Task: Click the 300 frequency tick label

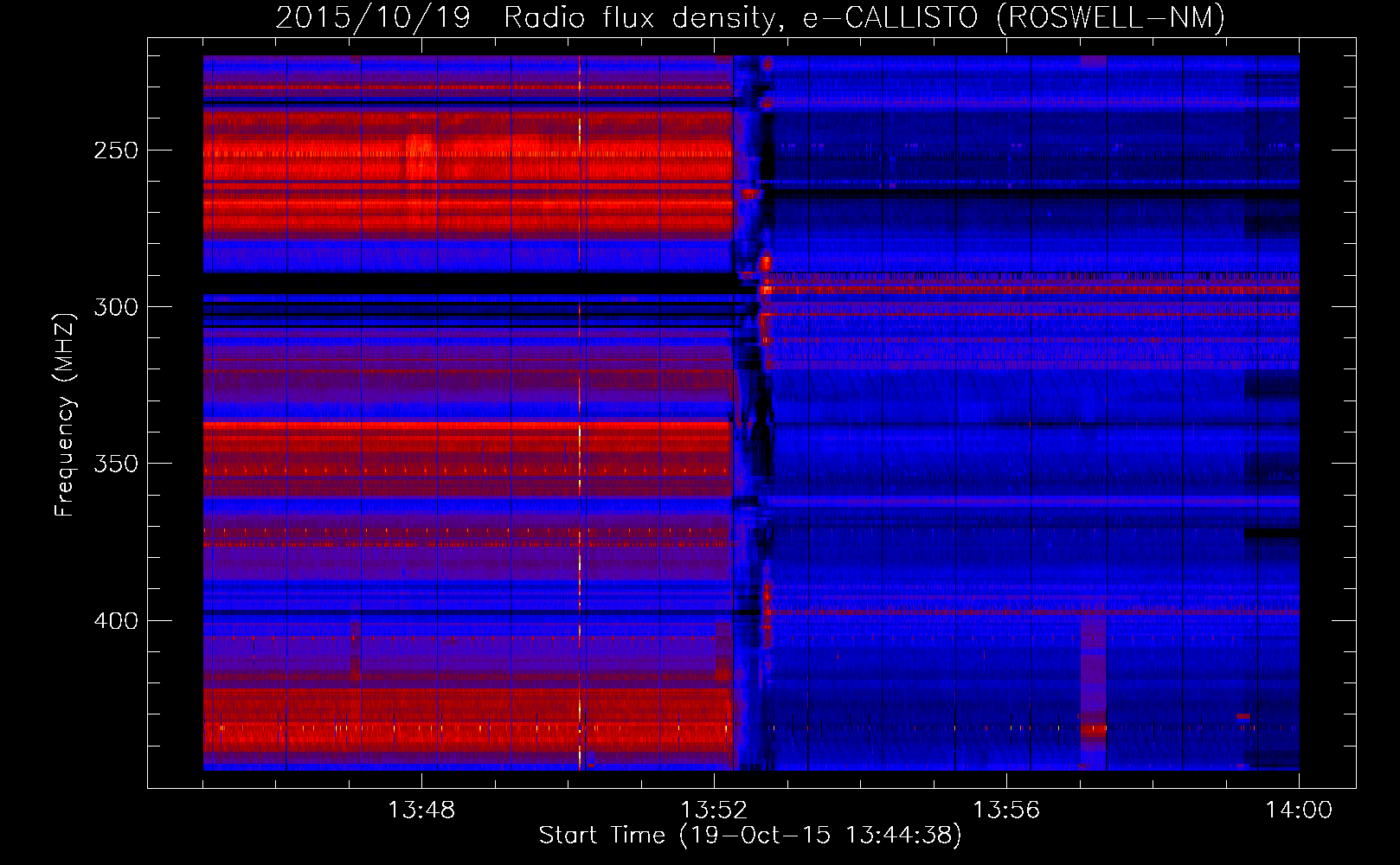Action: click(x=115, y=307)
